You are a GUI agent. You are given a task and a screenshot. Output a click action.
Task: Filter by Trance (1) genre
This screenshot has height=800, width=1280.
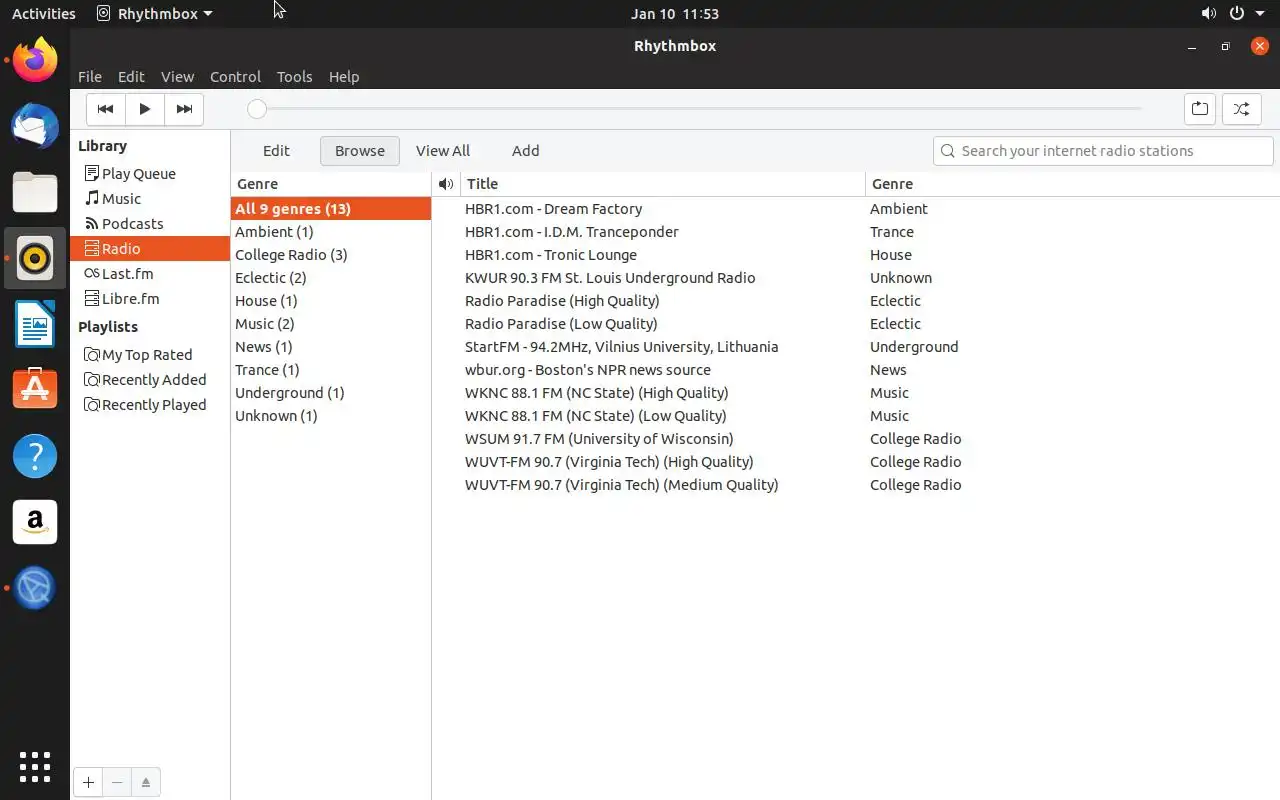coord(331,369)
